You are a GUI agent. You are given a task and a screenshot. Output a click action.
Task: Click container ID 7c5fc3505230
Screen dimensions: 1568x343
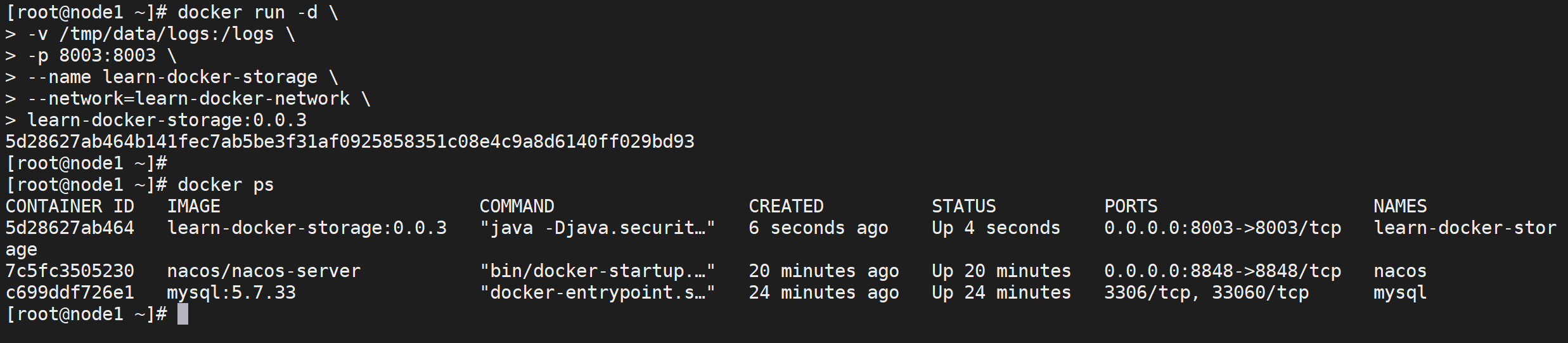70,271
